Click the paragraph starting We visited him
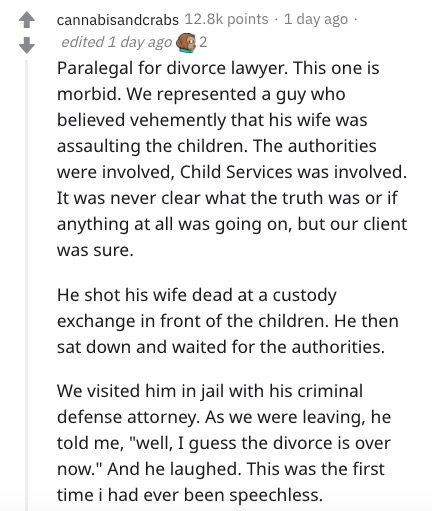Image resolution: width=432 pixels, height=511 pixels. 224,443
